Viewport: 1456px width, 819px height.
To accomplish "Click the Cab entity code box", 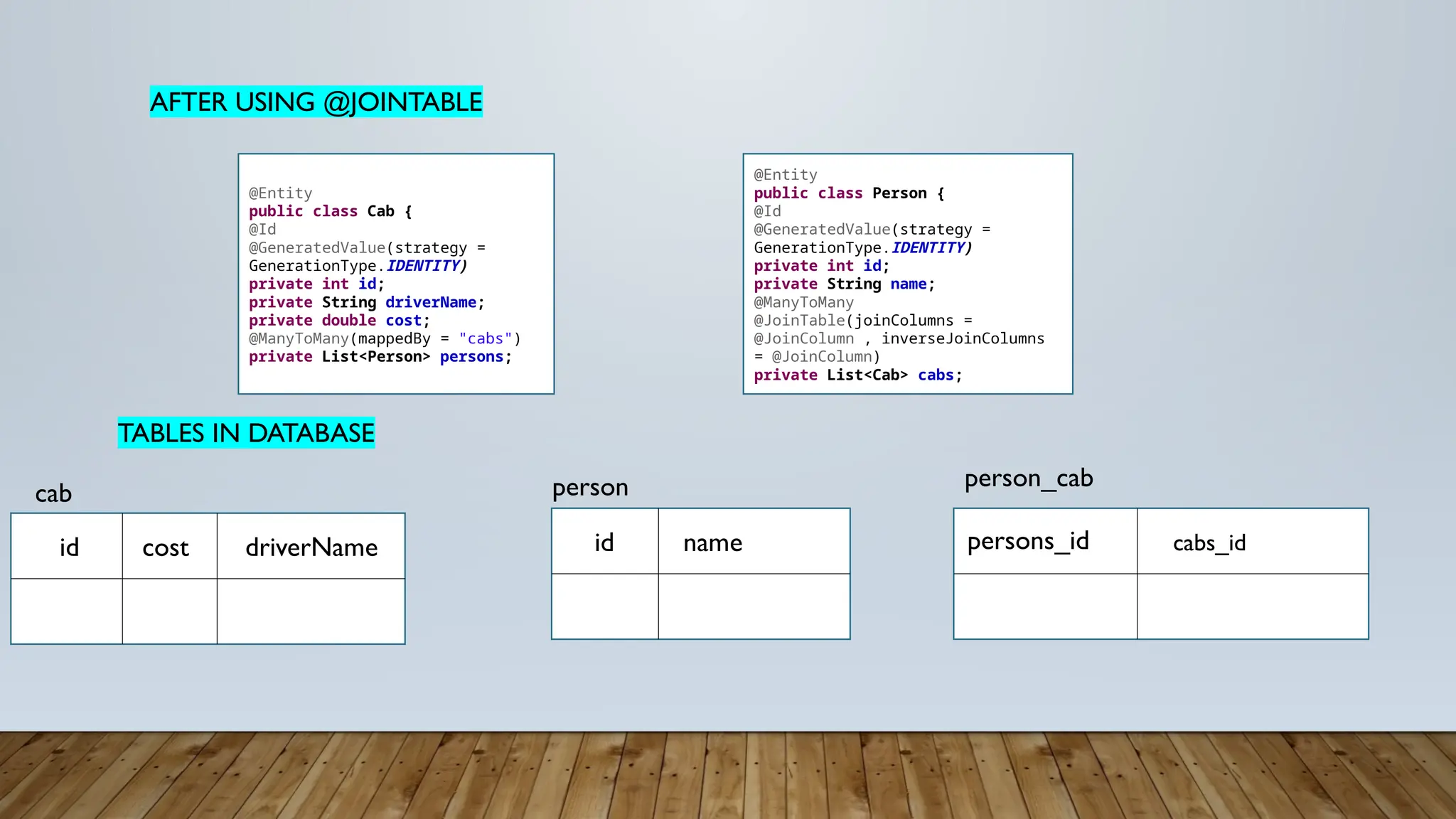I will [x=396, y=274].
